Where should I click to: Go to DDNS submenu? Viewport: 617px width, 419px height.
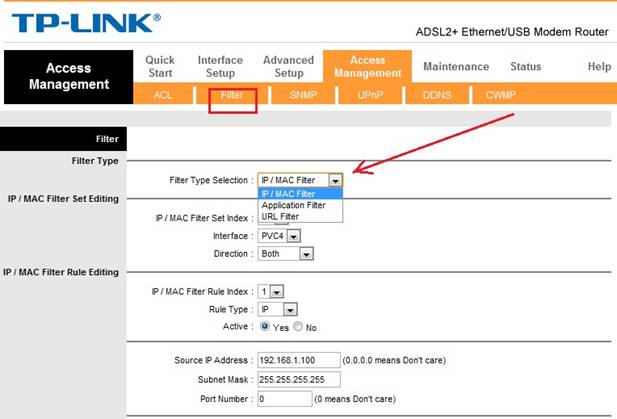[437, 94]
